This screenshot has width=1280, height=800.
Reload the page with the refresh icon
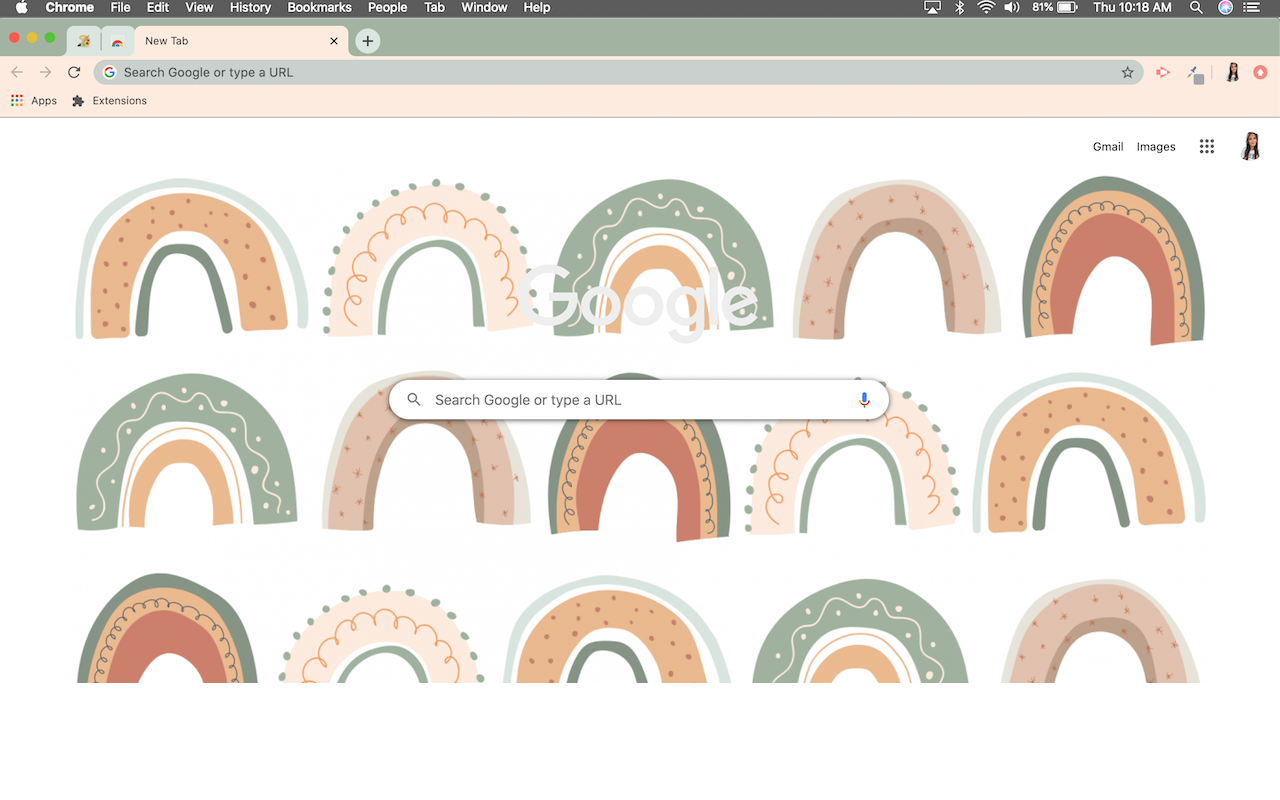pyautogui.click(x=74, y=72)
